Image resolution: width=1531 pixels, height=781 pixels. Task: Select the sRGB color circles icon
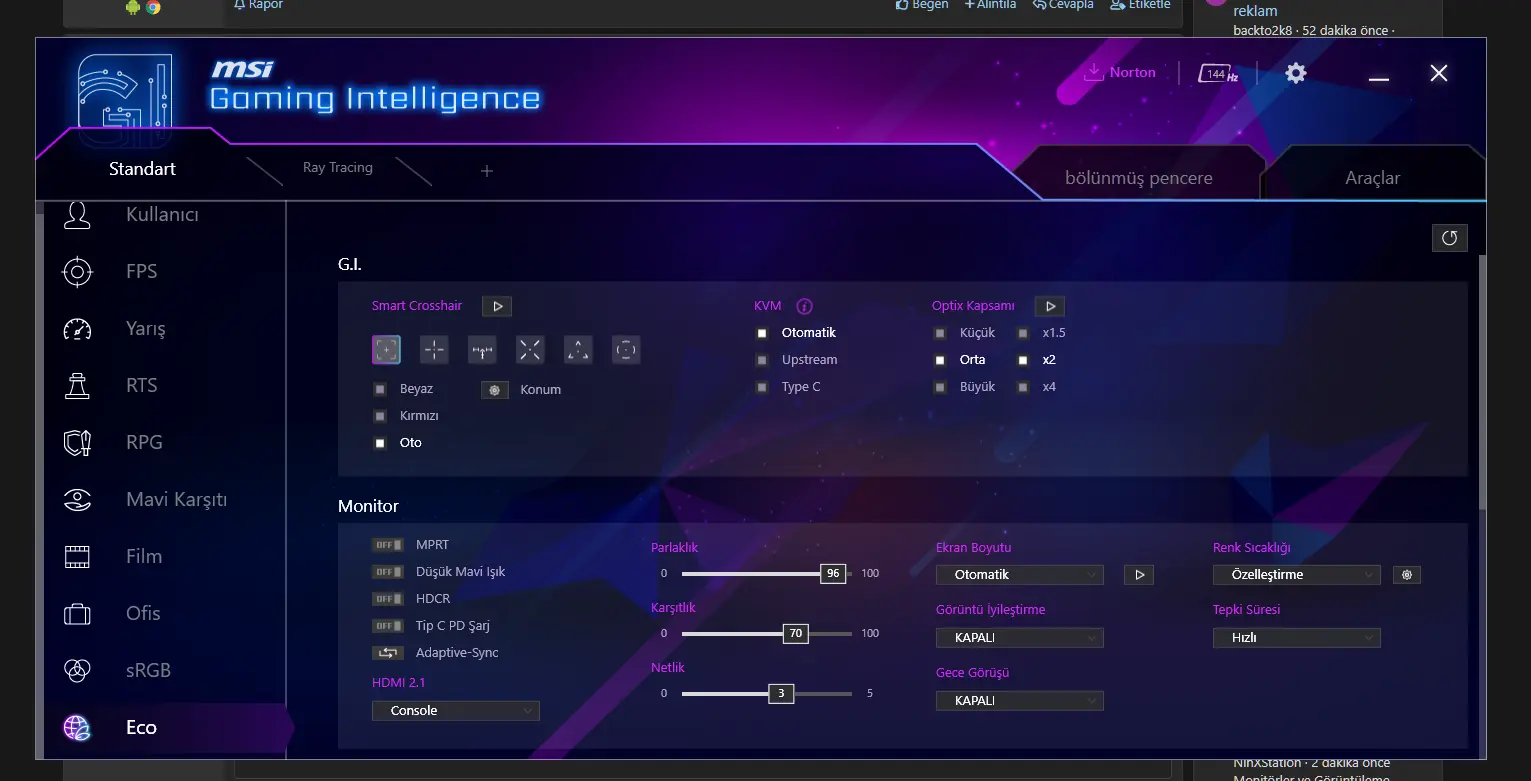(77, 670)
